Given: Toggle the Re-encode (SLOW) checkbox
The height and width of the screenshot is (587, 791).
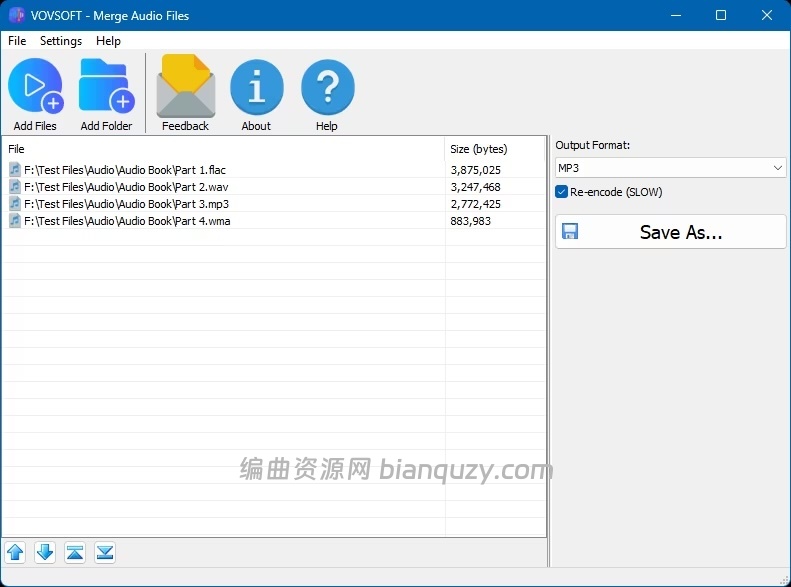Looking at the screenshot, I should pos(561,192).
